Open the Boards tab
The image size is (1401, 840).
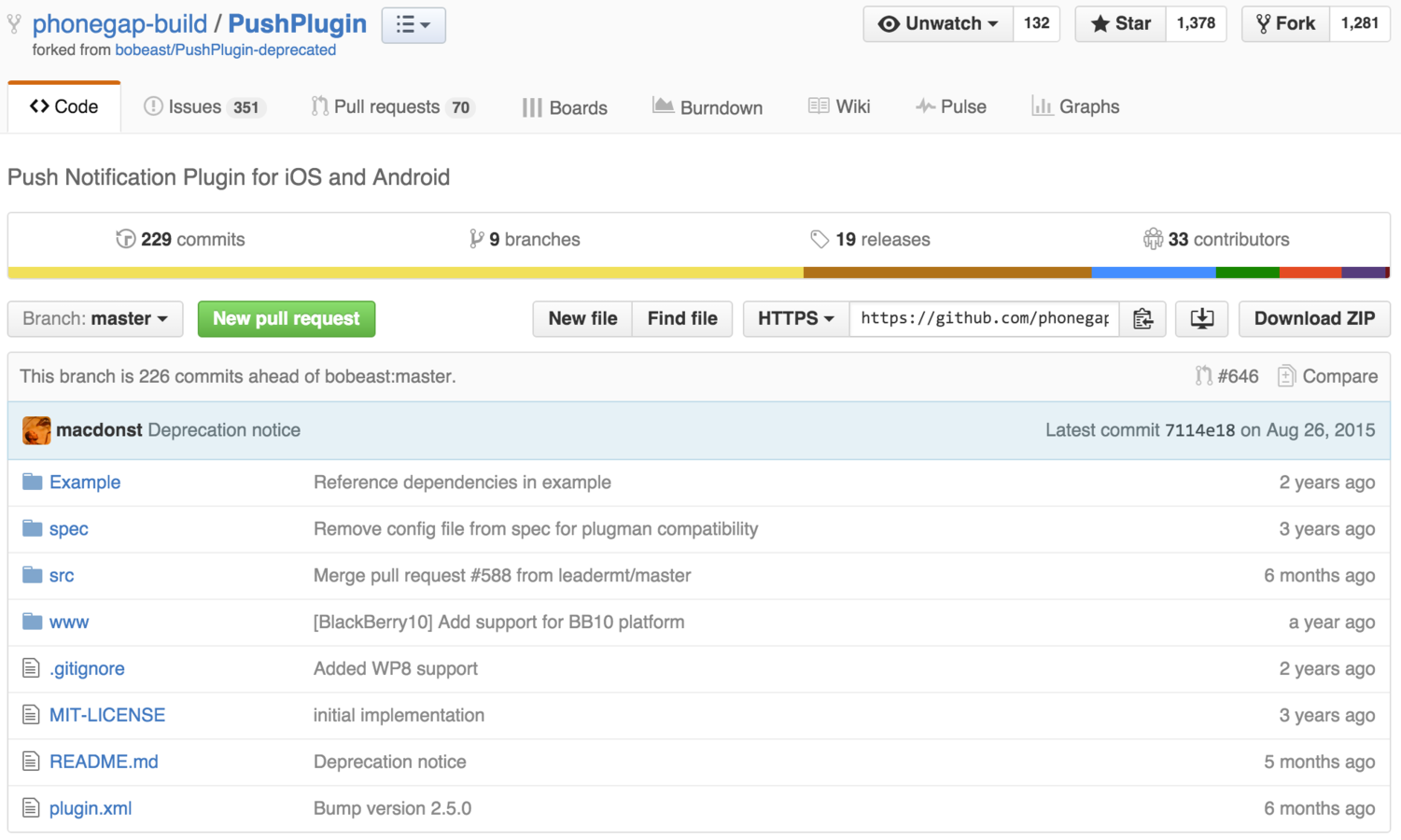click(565, 107)
